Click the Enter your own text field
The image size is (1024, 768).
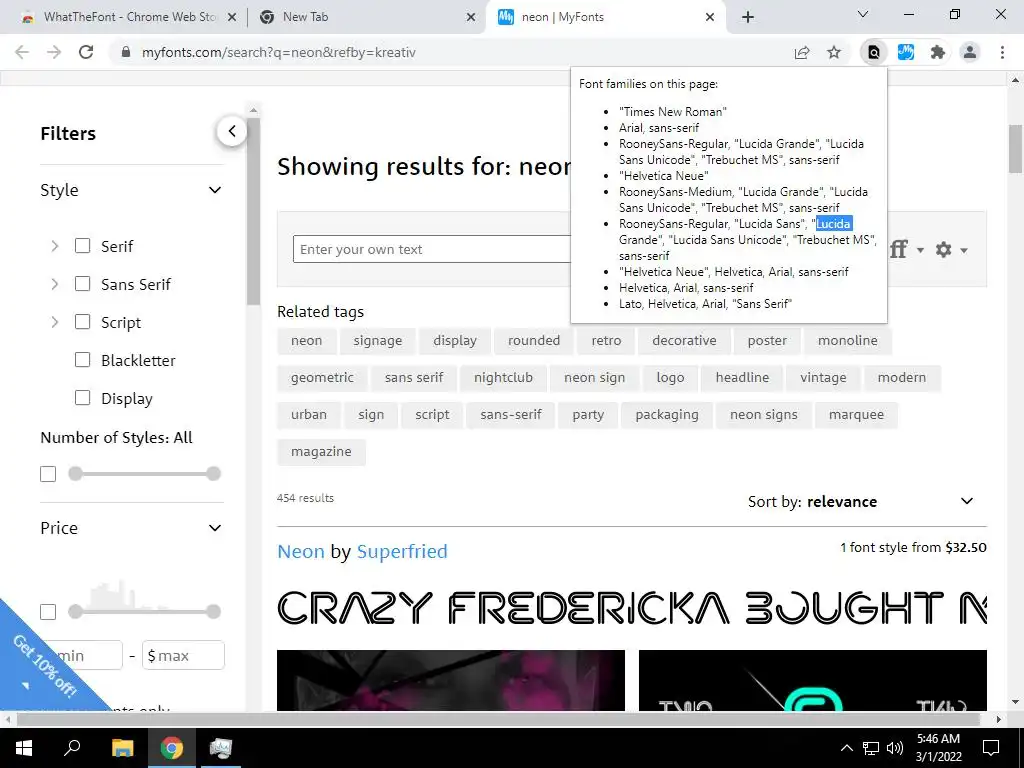pos(432,249)
